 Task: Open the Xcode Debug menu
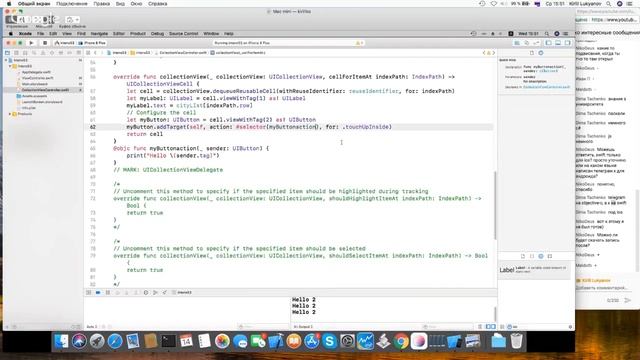[157, 34]
